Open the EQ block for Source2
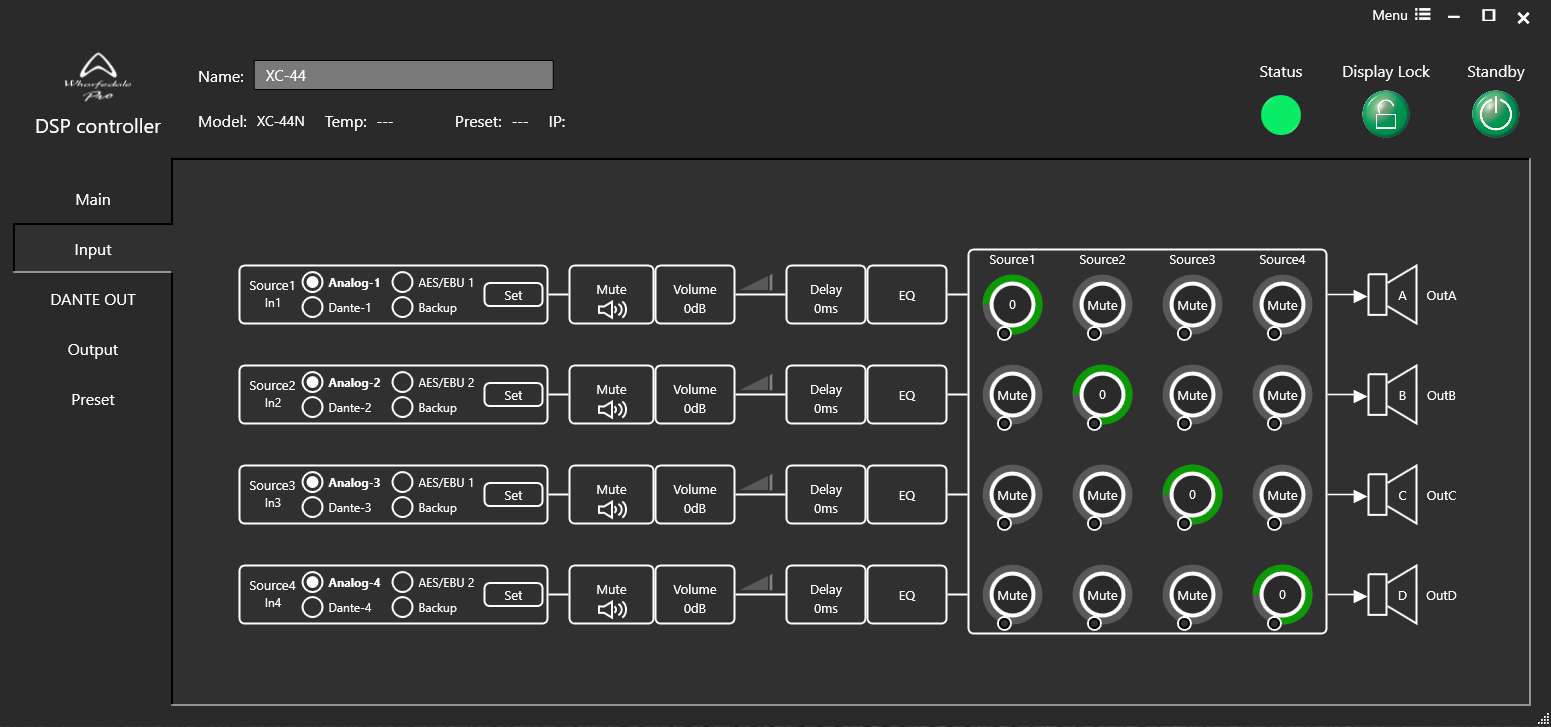 (906, 395)
